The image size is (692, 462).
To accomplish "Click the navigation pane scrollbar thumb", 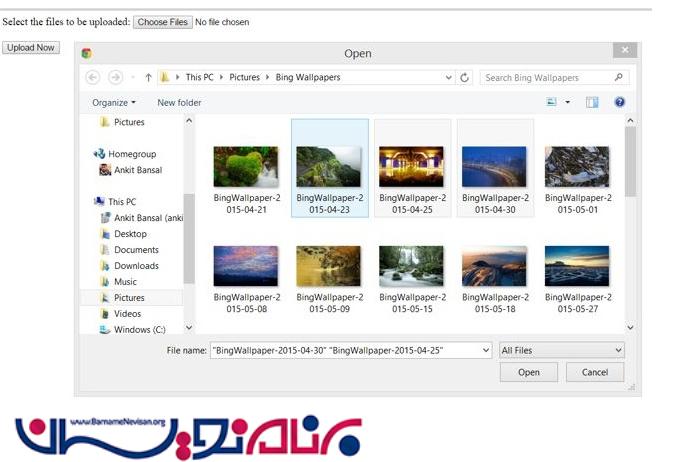I will [189, 238].
